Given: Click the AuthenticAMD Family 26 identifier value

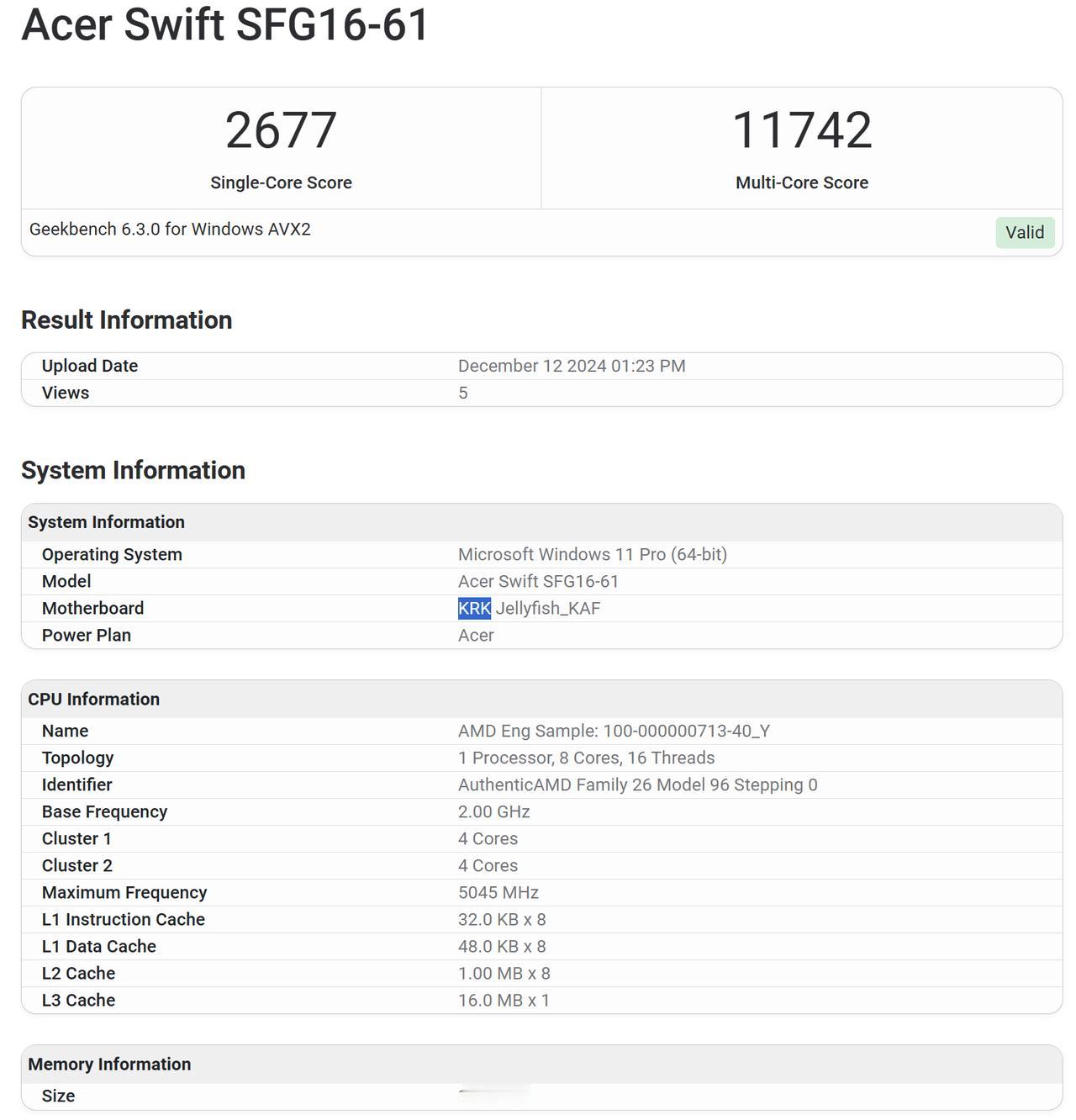Looking at the screenshot, I should click(x=637, y=785).
